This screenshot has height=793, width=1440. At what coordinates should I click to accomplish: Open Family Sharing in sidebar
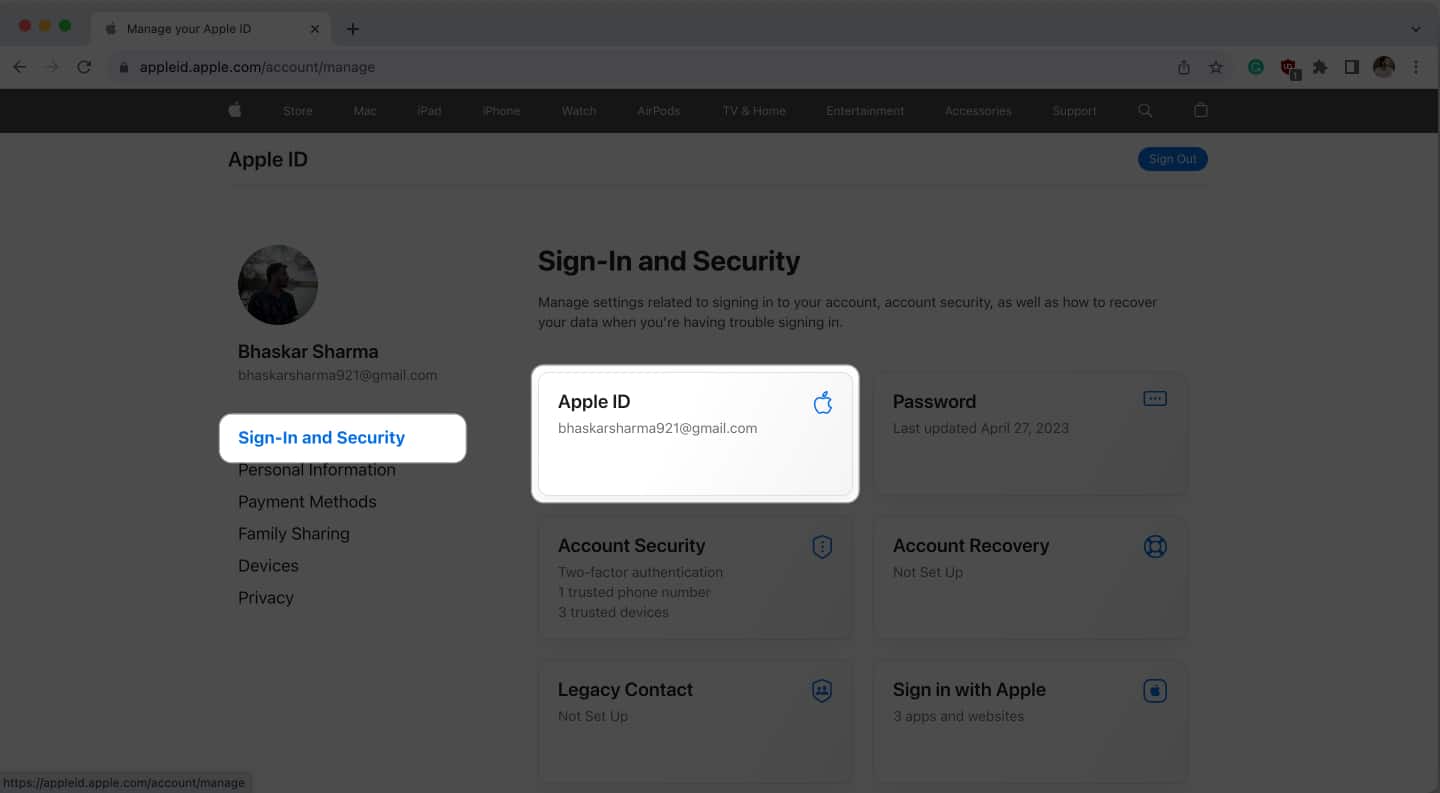[294, 534]
